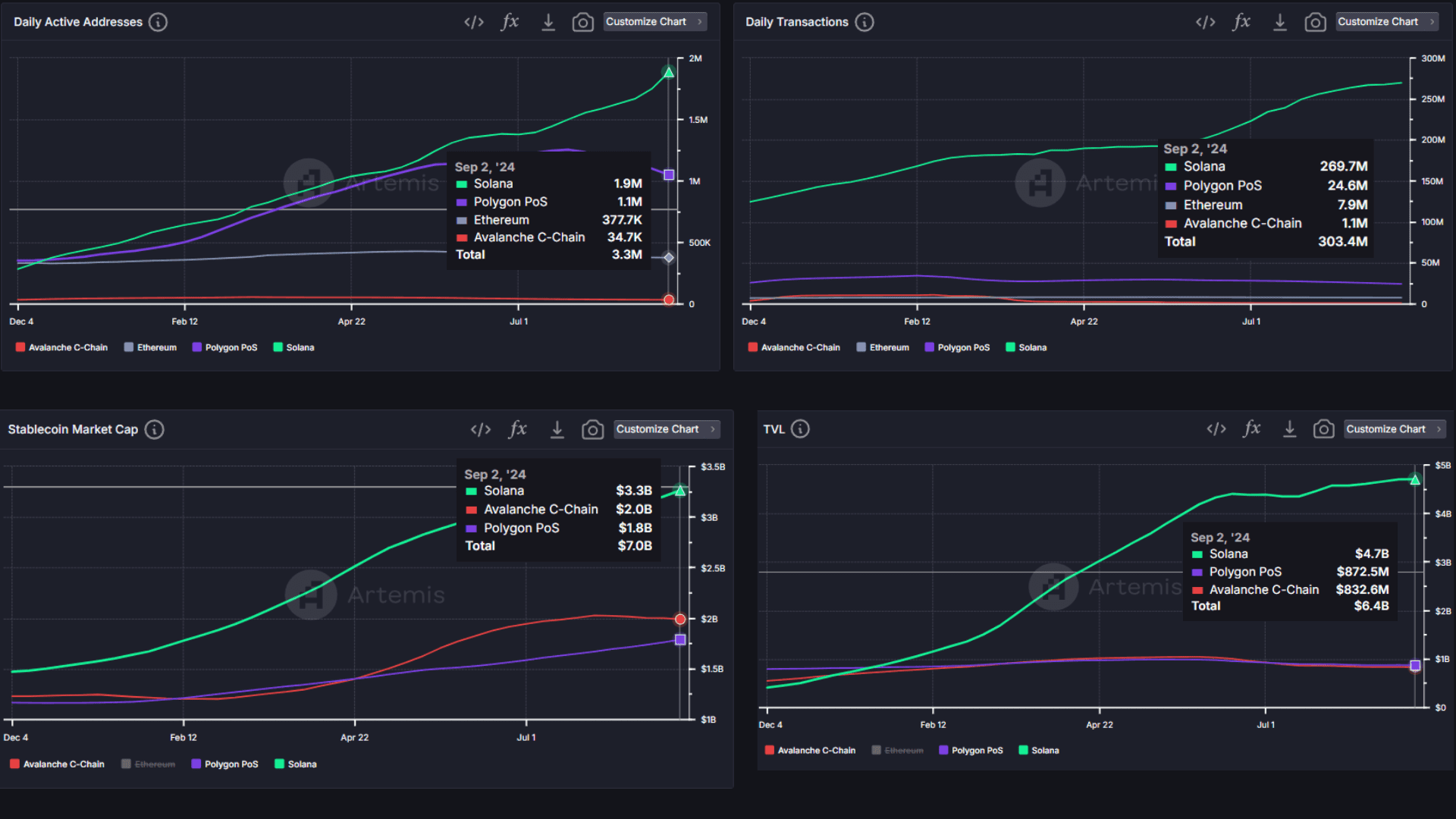Click the Stablecoin Market Cap title

73,430
